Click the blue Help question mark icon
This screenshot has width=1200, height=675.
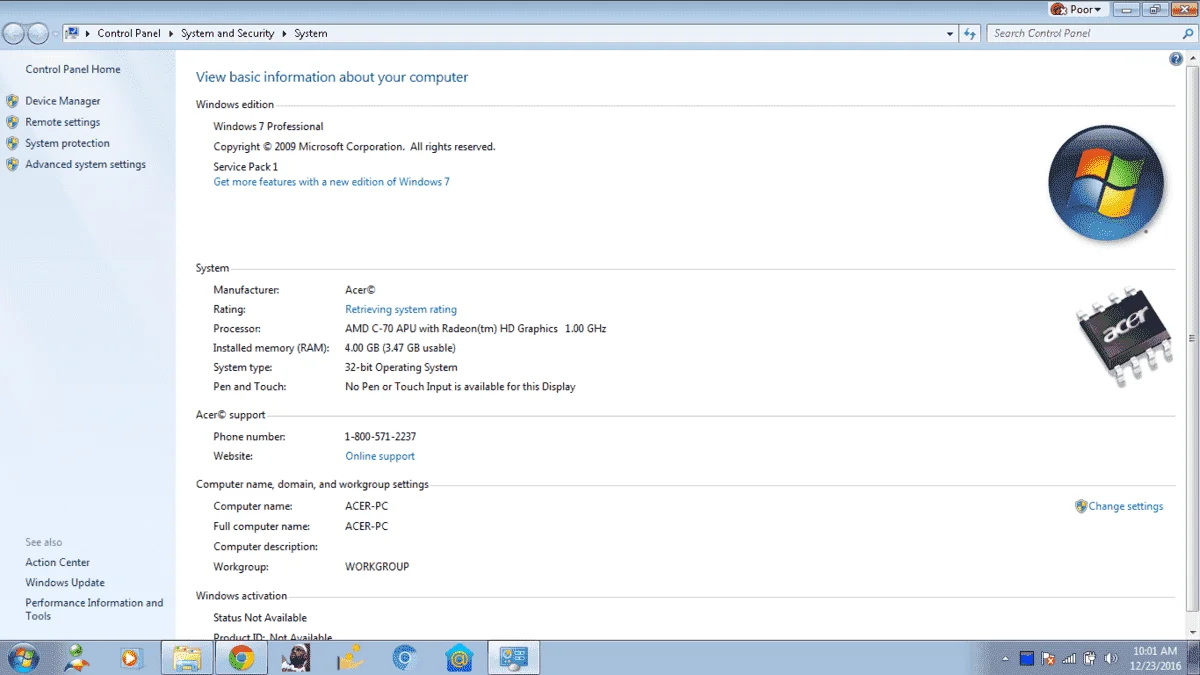[x=1176, y=59]
